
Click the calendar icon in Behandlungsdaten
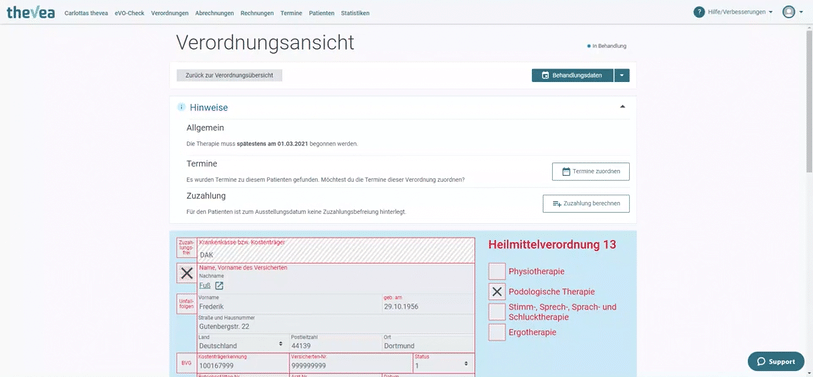(545, 76)
